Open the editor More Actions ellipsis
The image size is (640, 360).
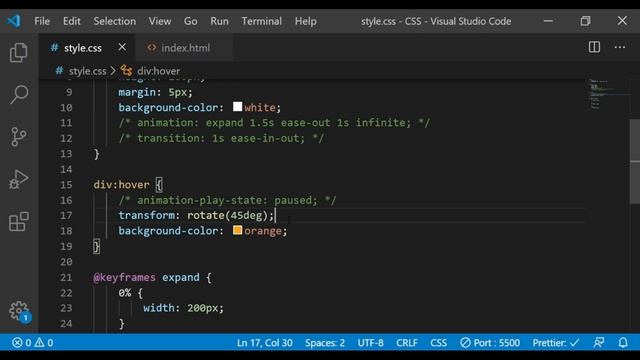[620, 47]
